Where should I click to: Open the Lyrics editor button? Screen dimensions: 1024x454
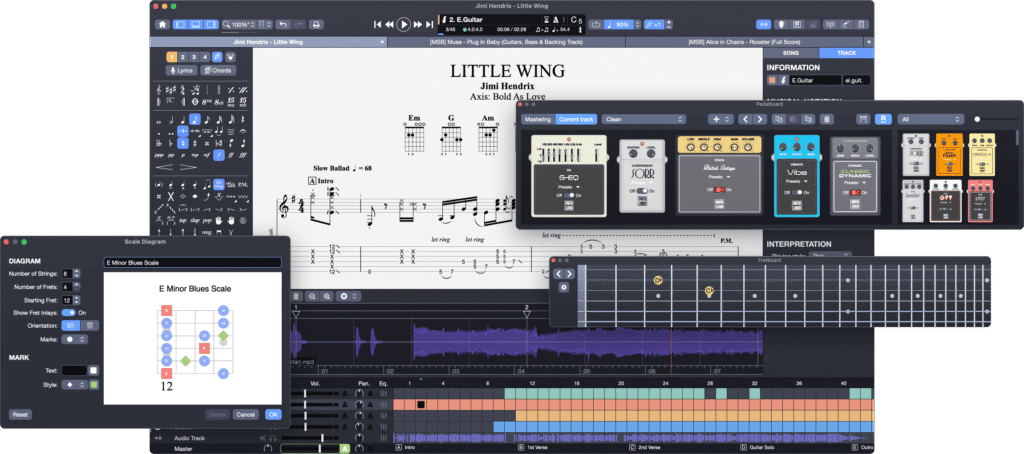click(182, 70)
